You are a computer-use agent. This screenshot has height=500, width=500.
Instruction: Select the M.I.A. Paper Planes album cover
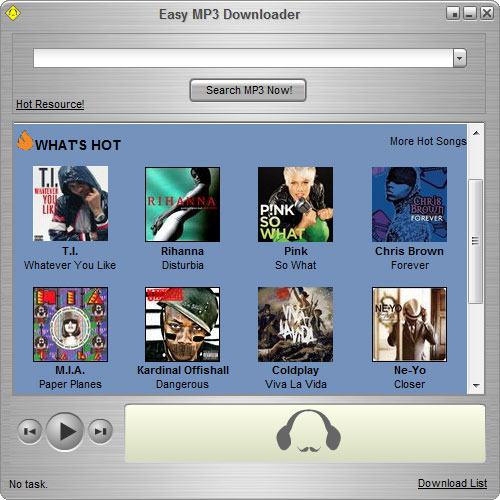70,324
